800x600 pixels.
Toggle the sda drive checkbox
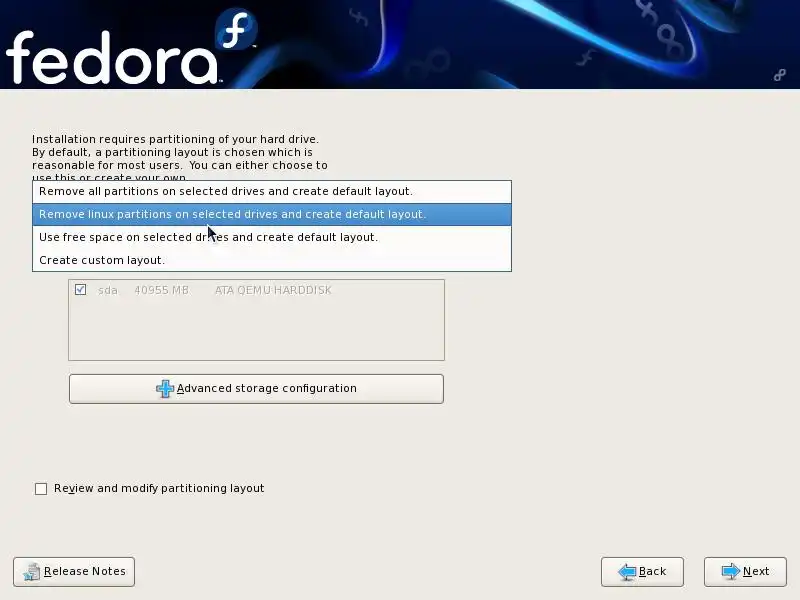80,290
